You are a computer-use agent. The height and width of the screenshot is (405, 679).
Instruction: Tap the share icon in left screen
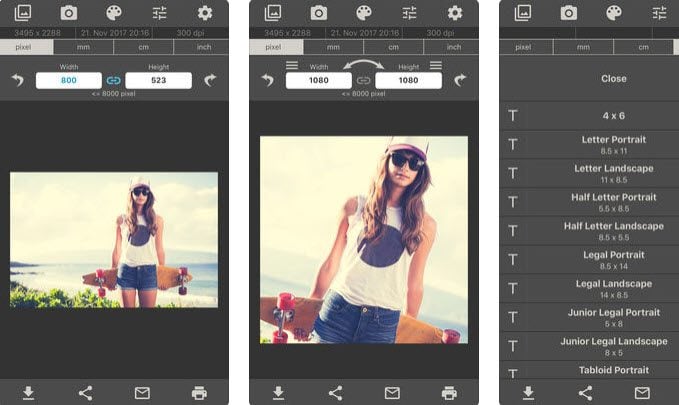tap(85, 393)
